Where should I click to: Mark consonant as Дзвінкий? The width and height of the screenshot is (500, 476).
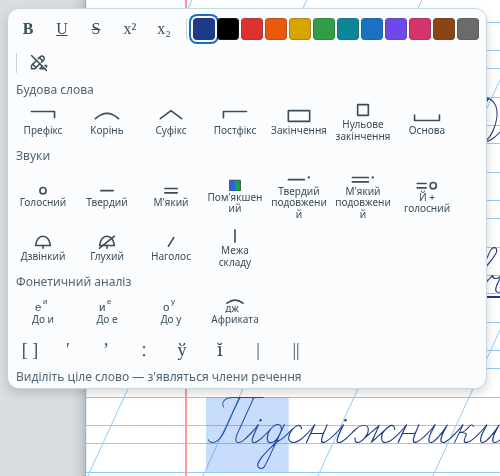(43, 248)
